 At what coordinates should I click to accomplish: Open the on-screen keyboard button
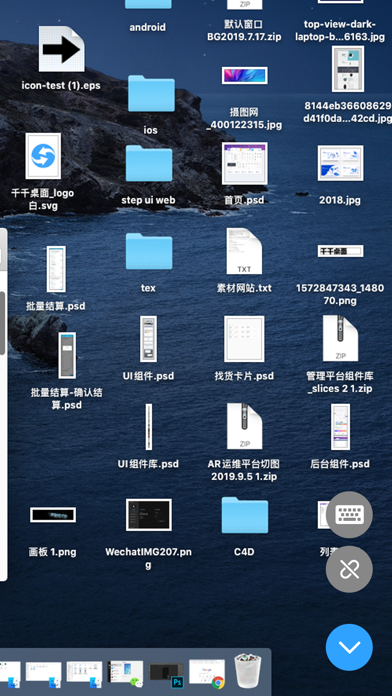pyautogui.click(x=349, y=514)
